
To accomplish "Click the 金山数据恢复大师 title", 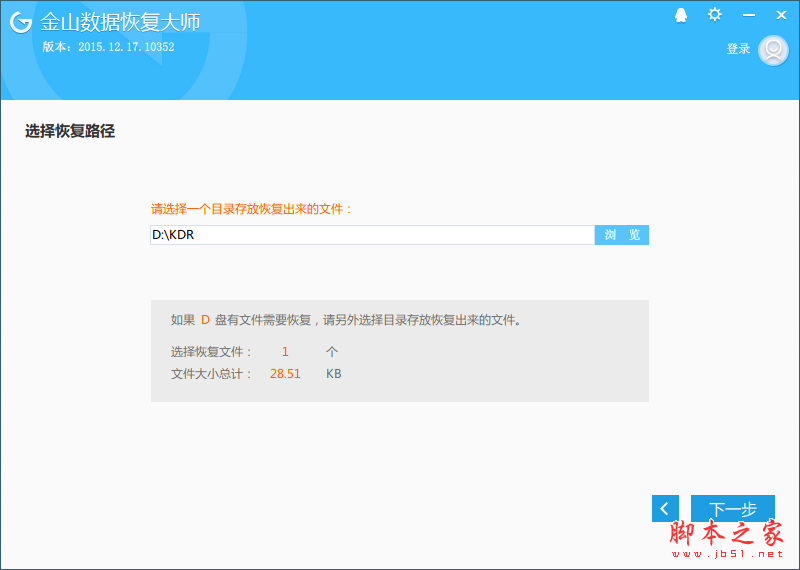I will tap(120, 22).
